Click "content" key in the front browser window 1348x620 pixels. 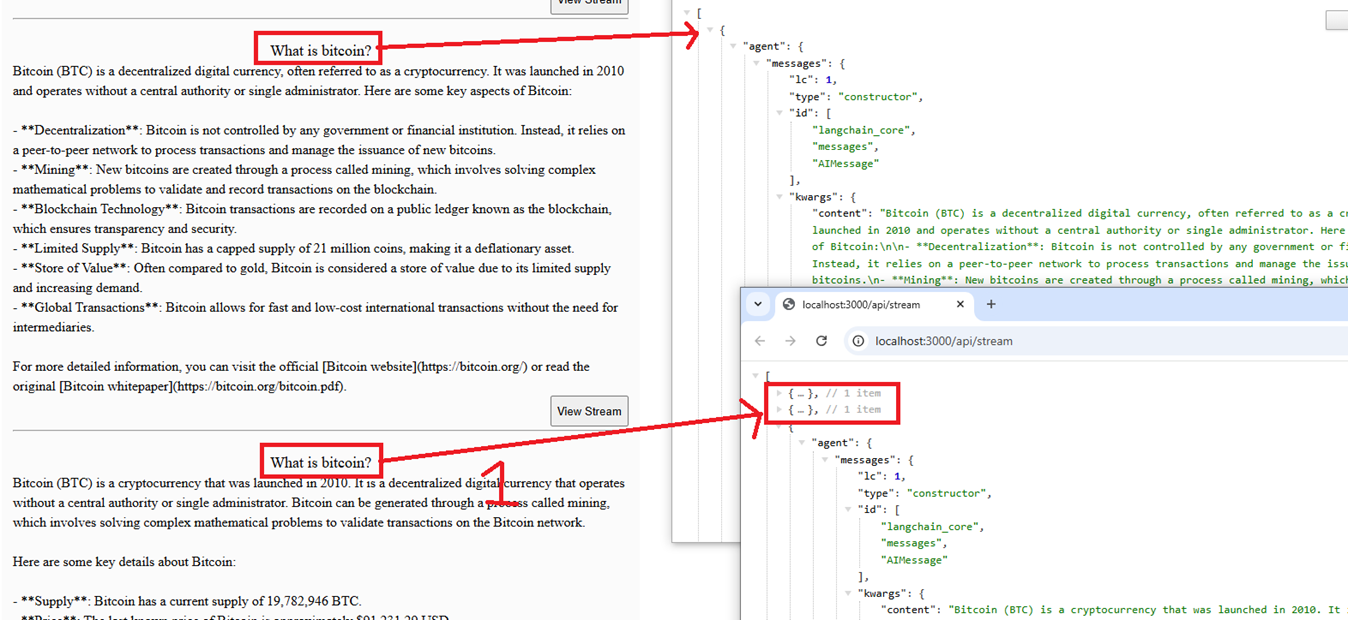point(910,610)
